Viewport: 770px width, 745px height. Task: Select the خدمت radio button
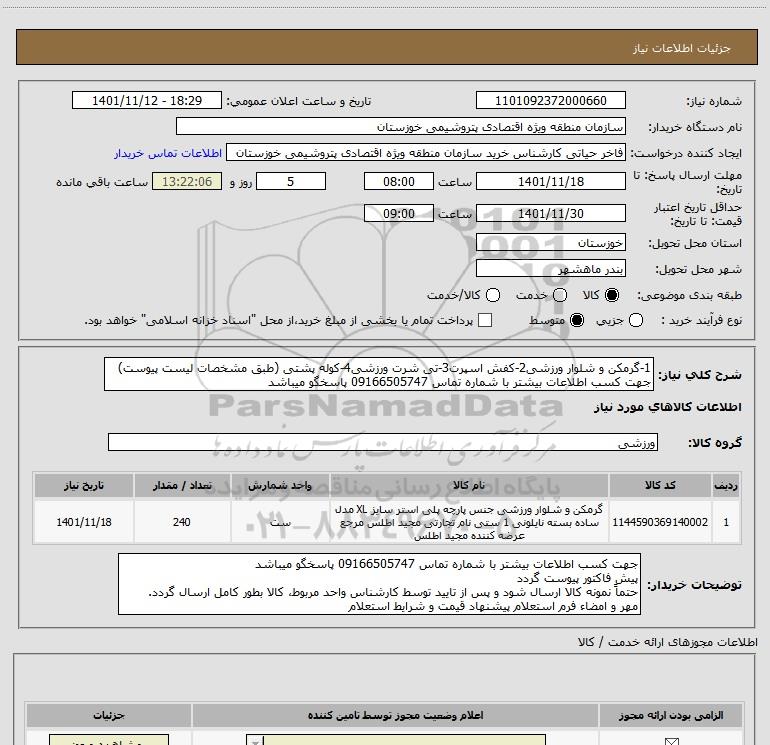pyautogui.click(x=560, y=295)
